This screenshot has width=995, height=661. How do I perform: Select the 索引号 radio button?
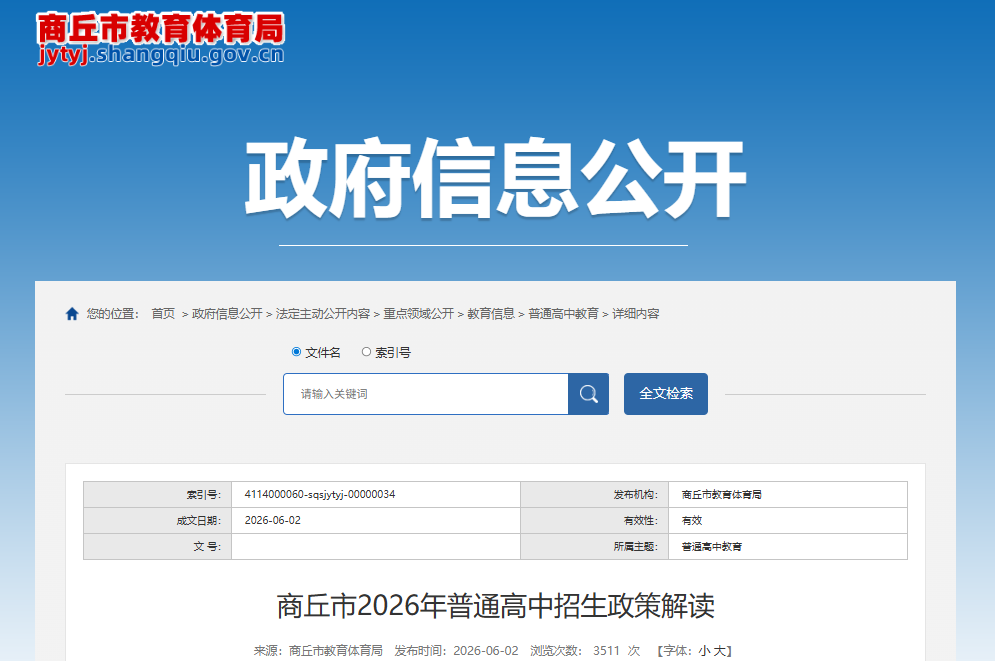pyautogui.click(x=366, y=351)
